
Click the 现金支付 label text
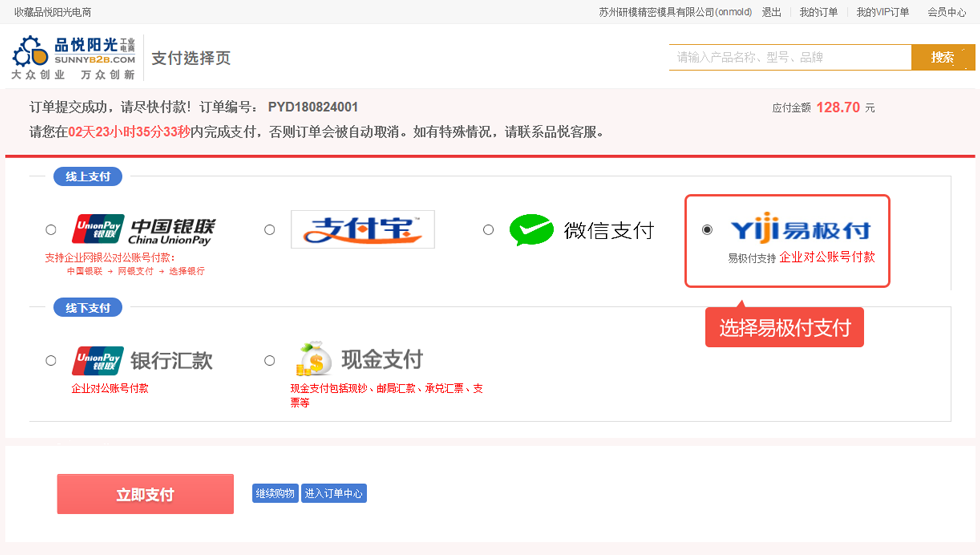click(382, 359)
